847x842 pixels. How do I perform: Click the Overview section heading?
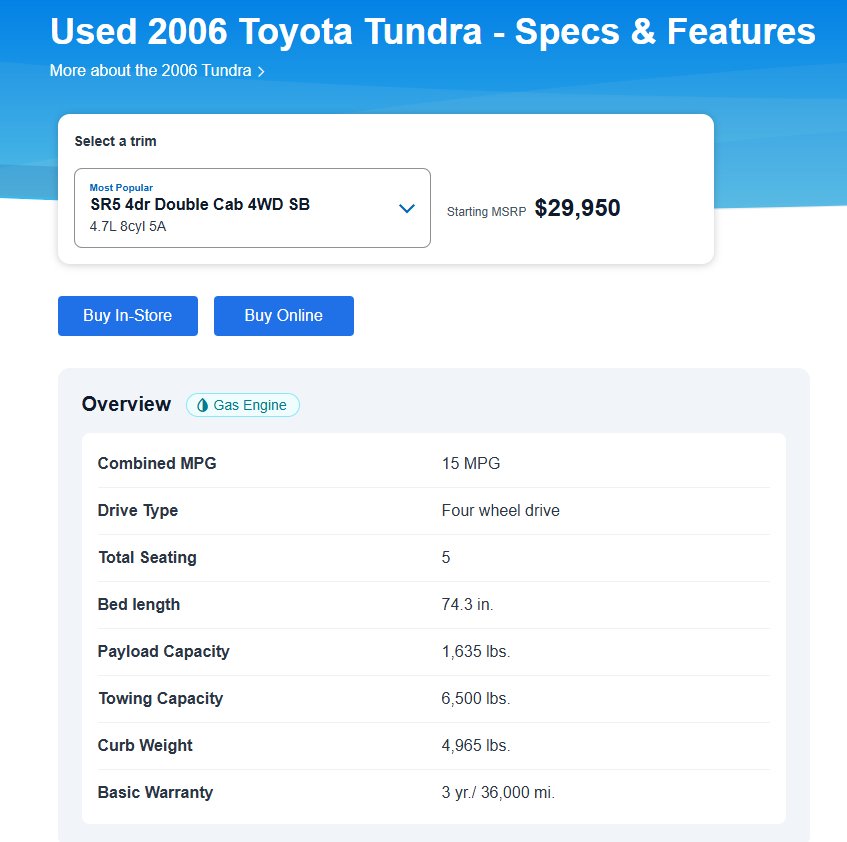click(126, 404)
